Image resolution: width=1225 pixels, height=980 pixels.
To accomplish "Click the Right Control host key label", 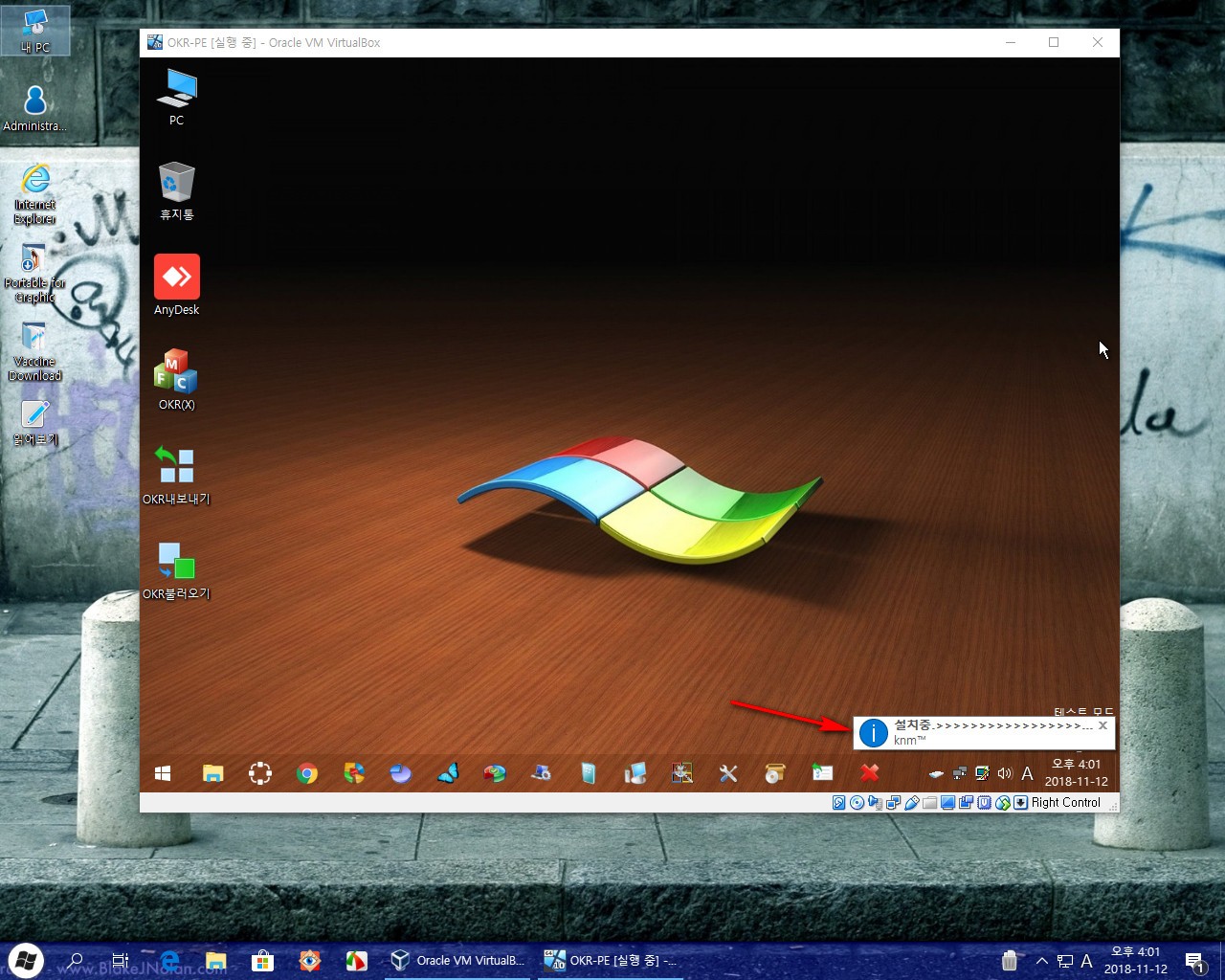I will [1066, 803].
